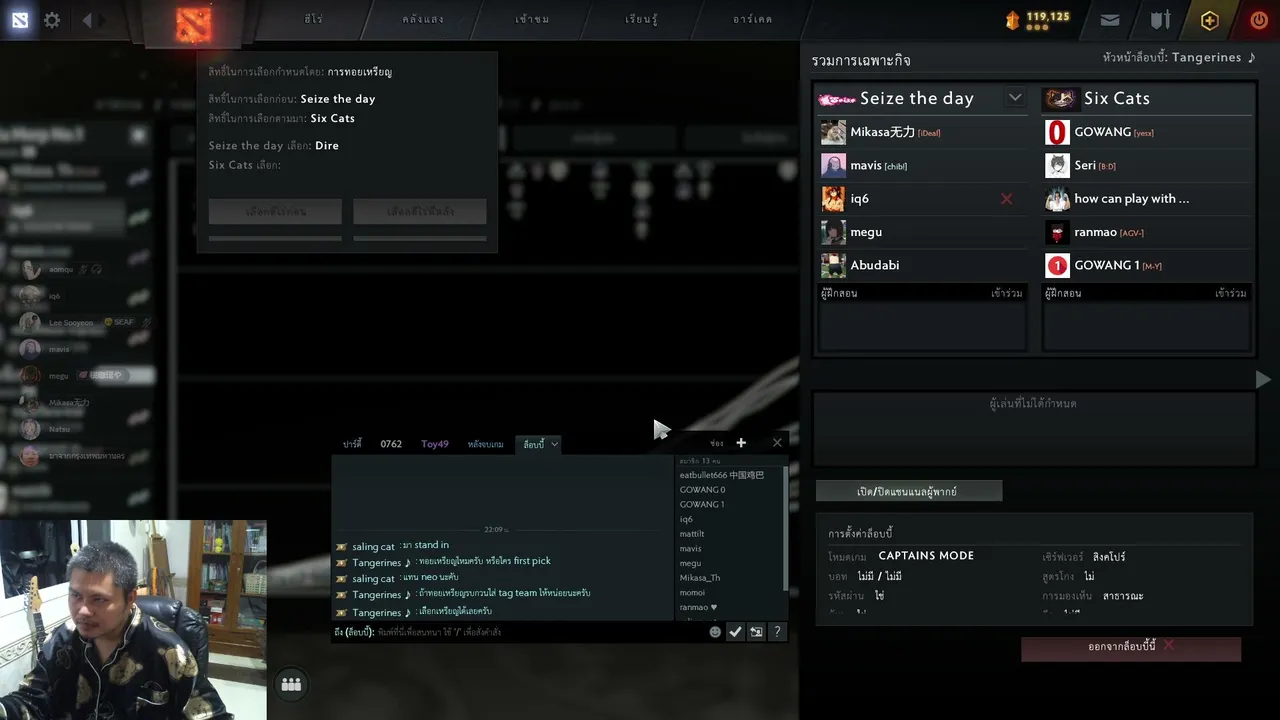
Task: Open chat help question mark
Action: point(777,632)
